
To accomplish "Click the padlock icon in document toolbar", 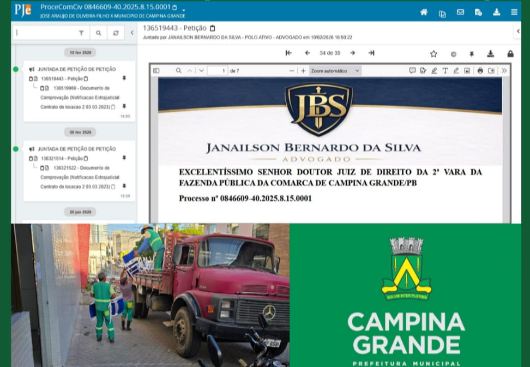I will click(x=510, y=54).
